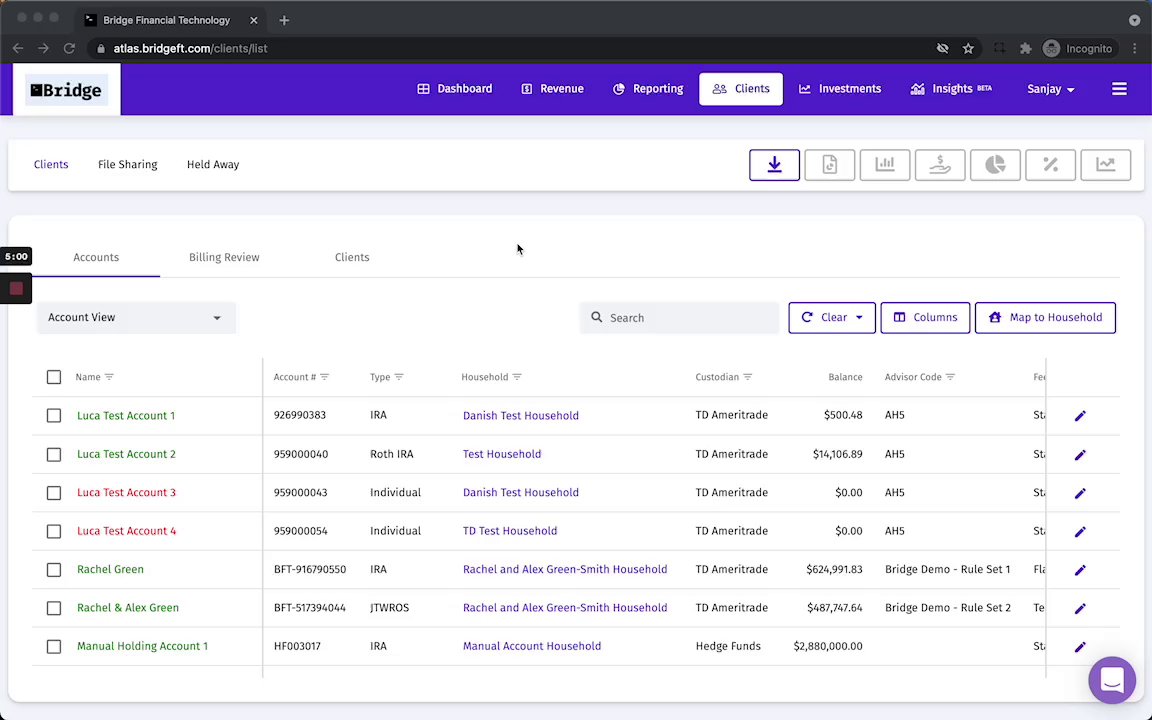Open the Reporting nav item

[648, 89]
